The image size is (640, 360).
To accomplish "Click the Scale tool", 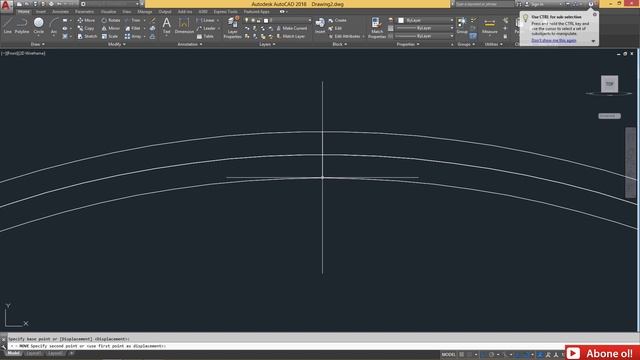I will (110, 36).
